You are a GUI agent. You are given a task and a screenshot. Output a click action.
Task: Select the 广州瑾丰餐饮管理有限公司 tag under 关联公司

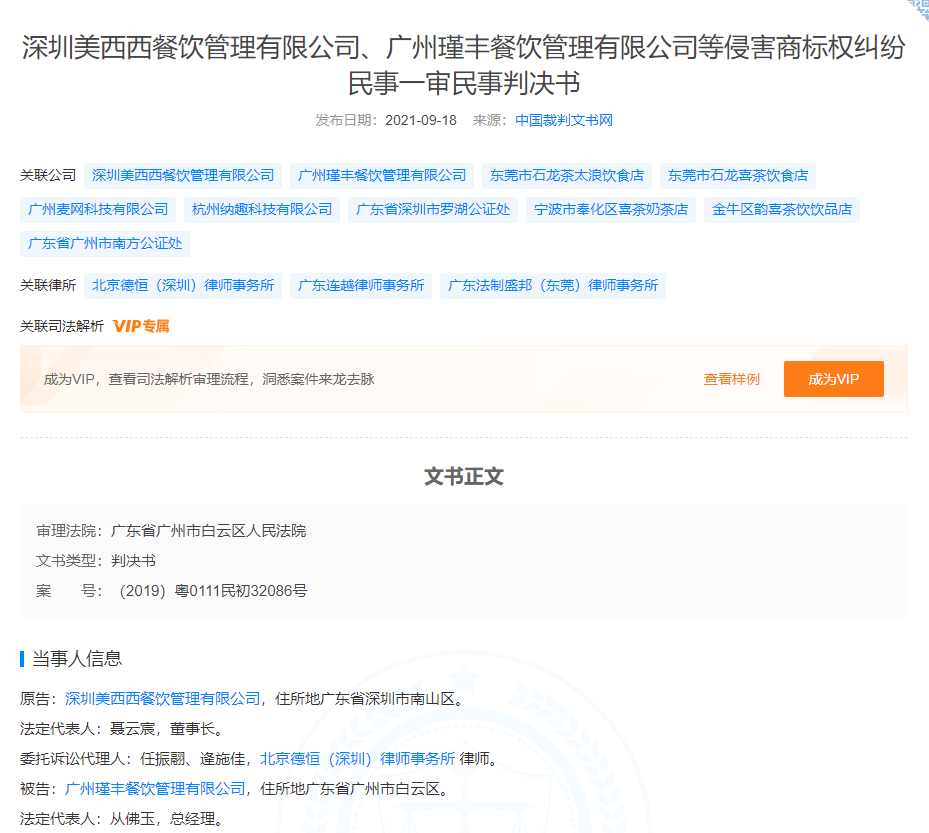[x=382, y=175]
